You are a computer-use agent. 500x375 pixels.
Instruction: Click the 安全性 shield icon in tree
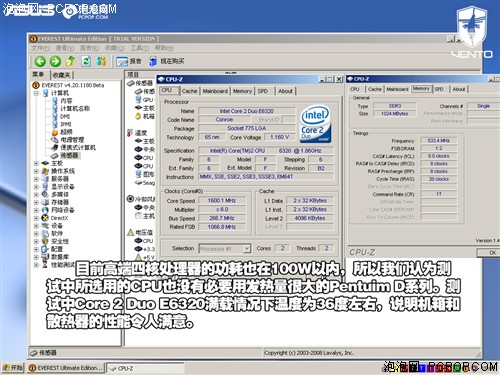[45, 241]
